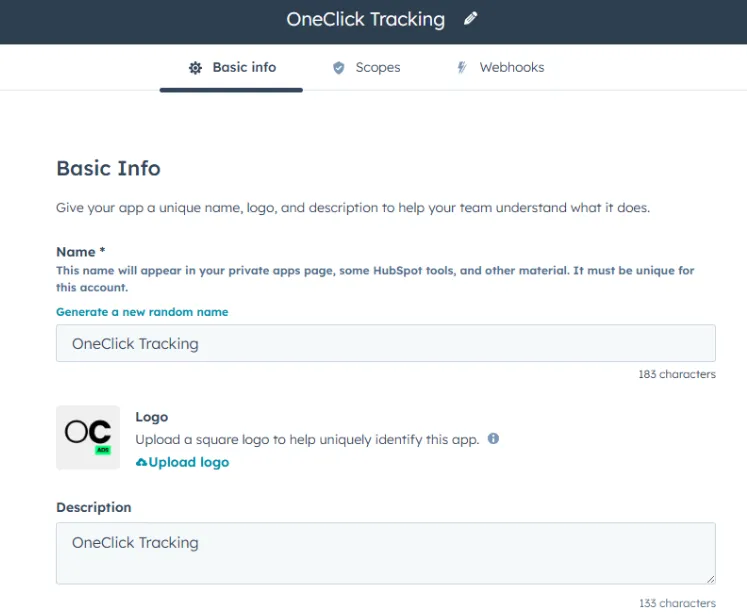Open the Basic info tab
The height and width of the screenshot is (614, 747).
point(232,68)
